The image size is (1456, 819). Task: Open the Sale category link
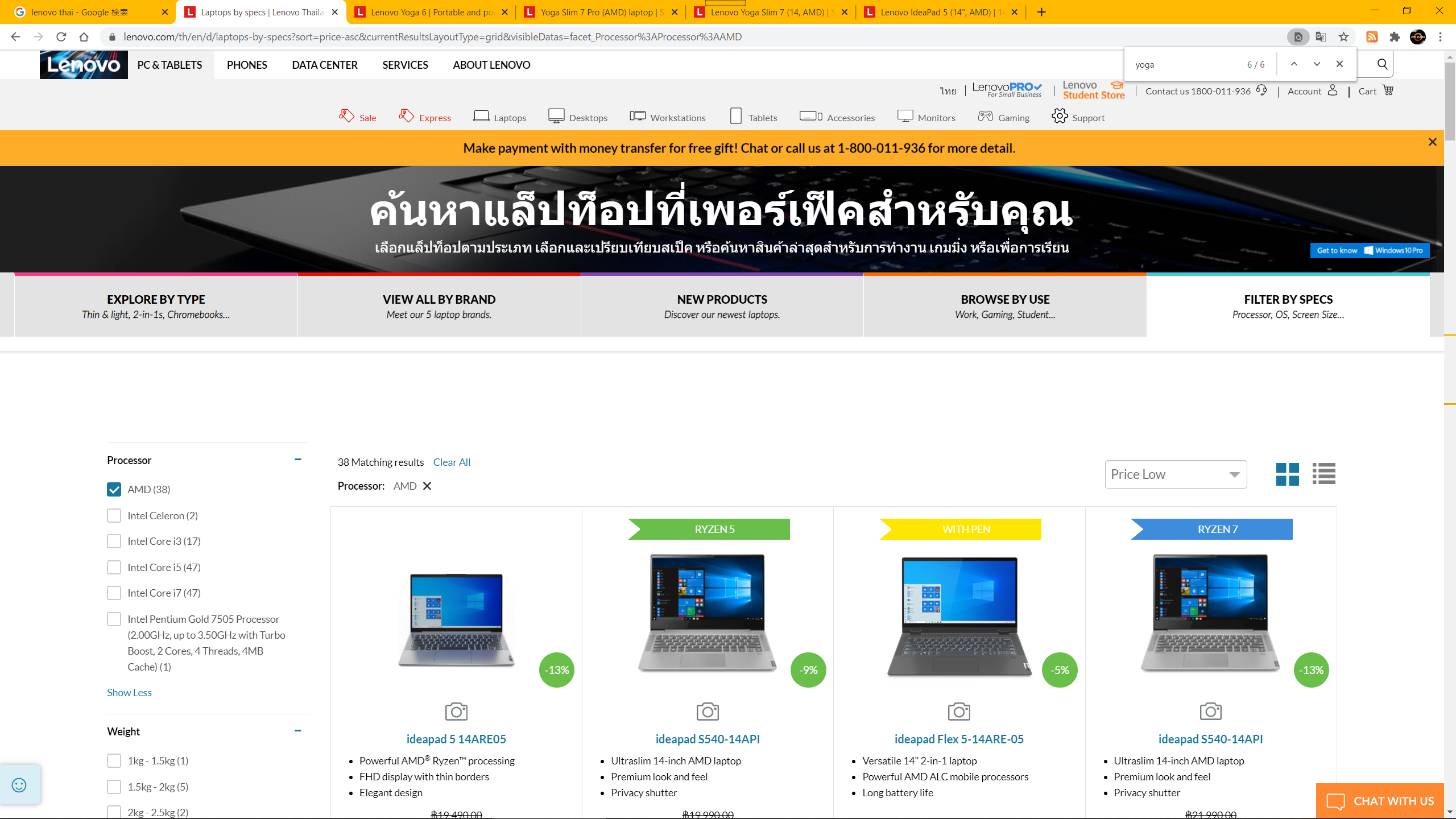click(x=358, y=117)
